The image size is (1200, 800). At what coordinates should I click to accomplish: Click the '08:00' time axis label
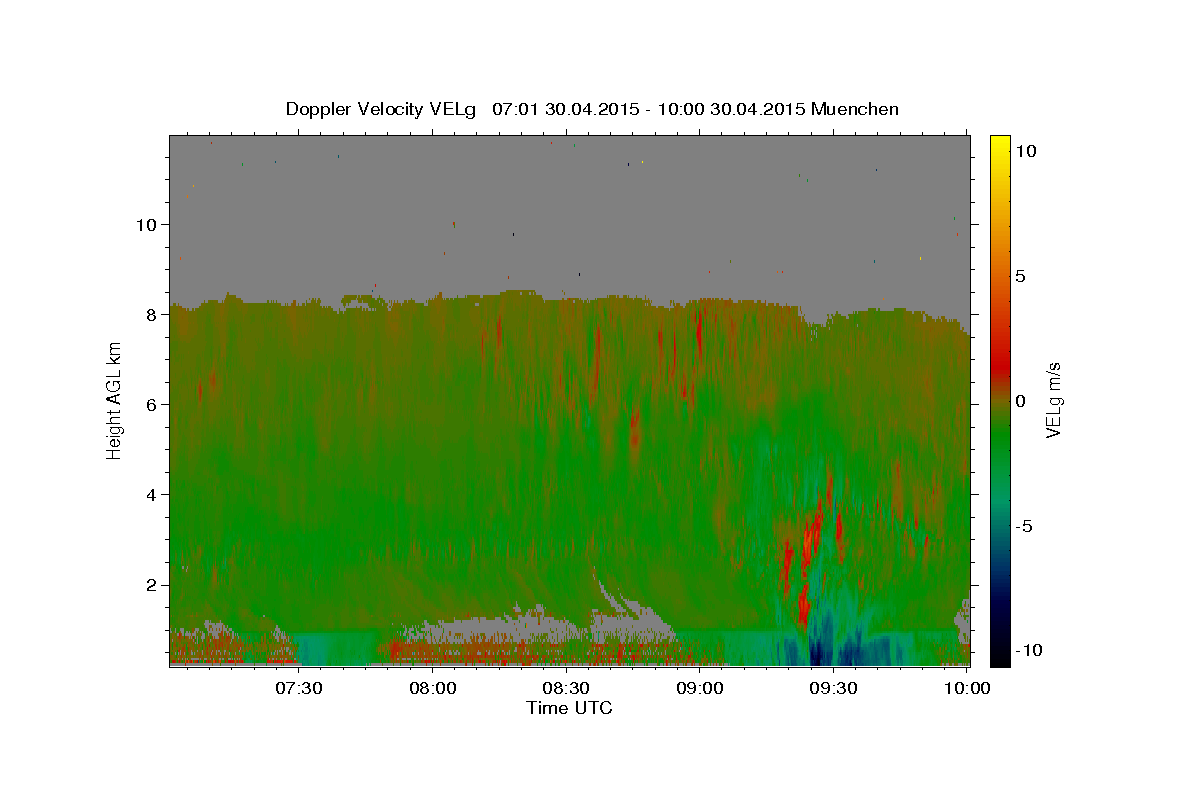(x=432, y=688)
